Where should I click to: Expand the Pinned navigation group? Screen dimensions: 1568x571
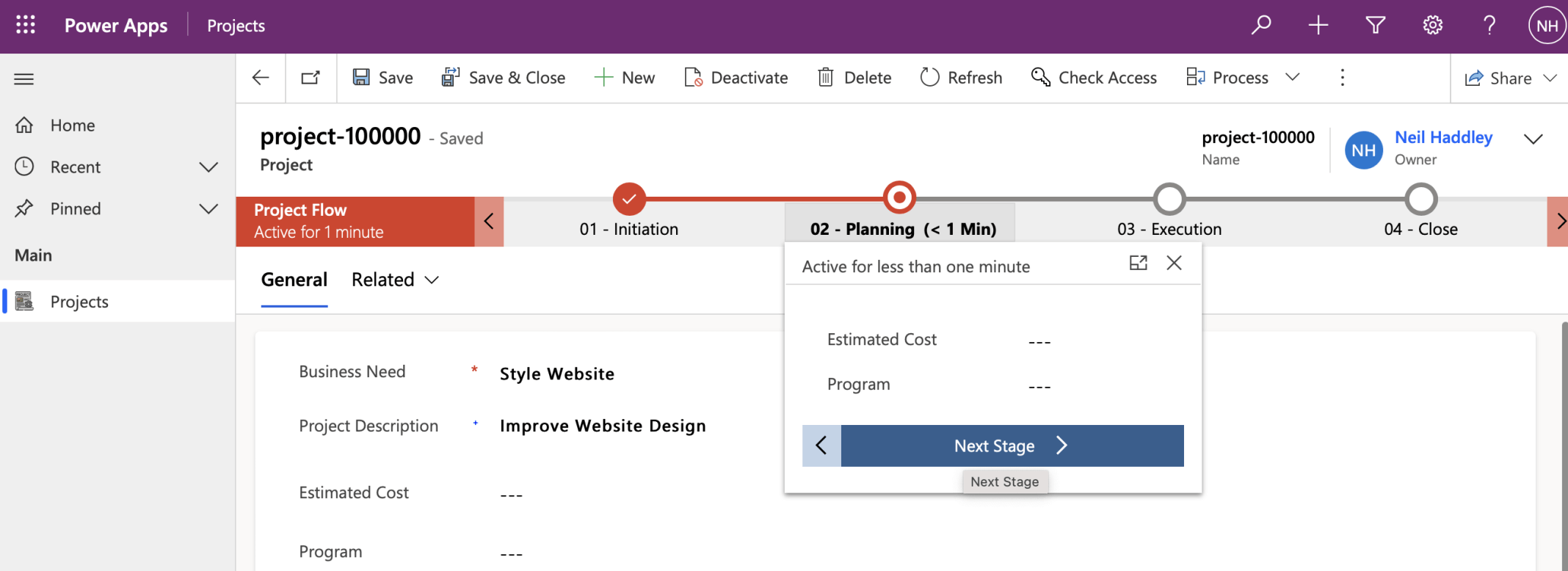coord(208,209)
